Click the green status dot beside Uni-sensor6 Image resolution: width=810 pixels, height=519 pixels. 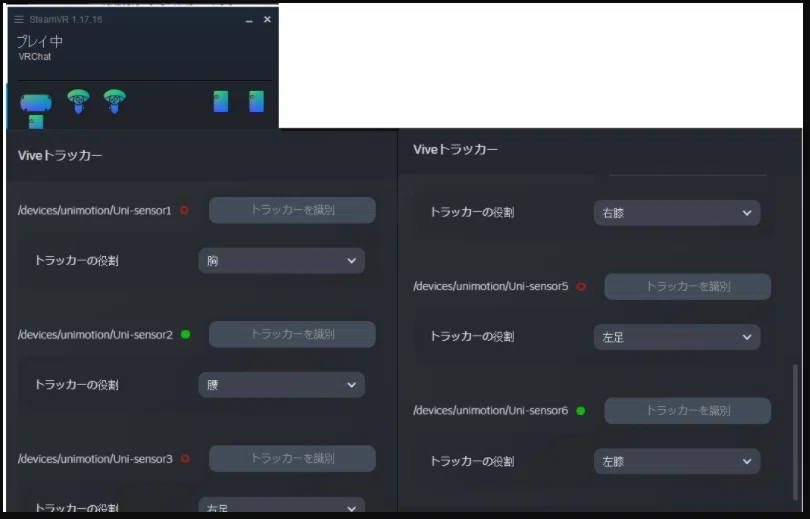581,411
